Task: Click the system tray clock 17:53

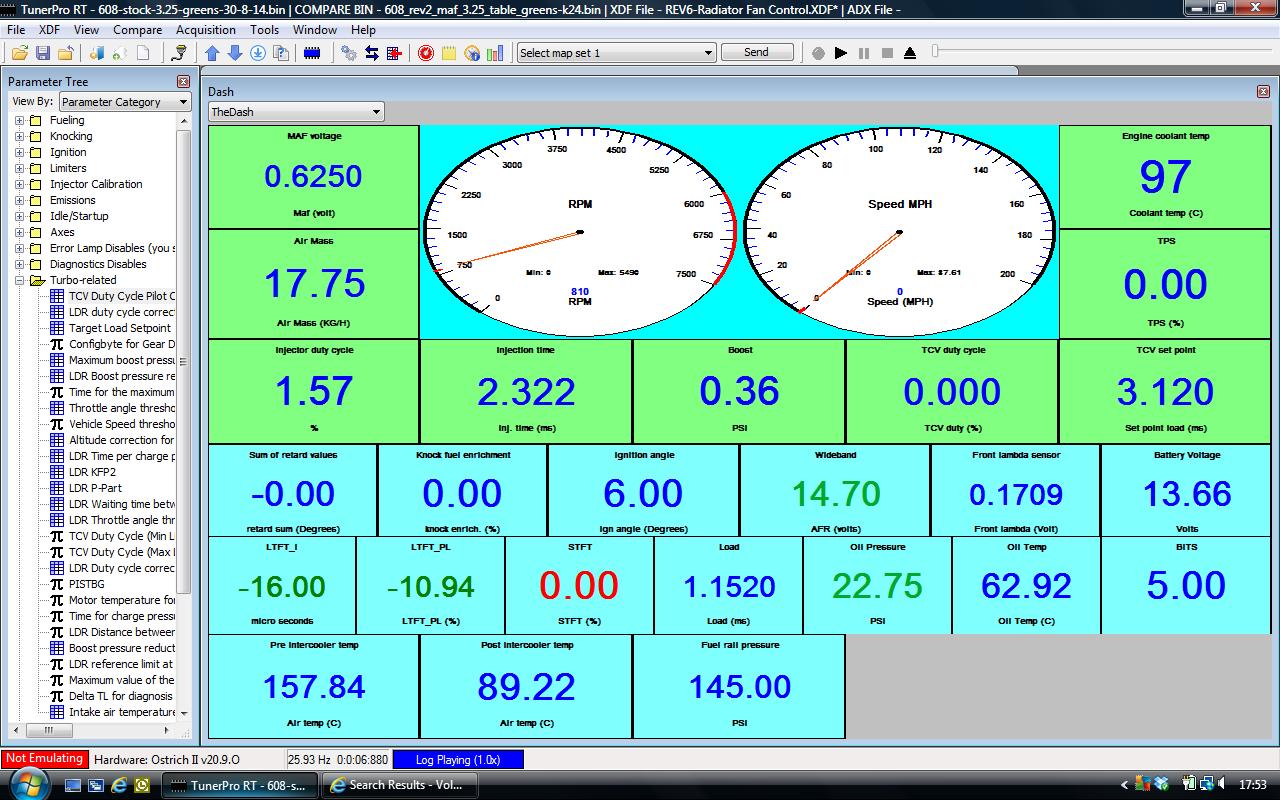Action: coord(1252,785)
